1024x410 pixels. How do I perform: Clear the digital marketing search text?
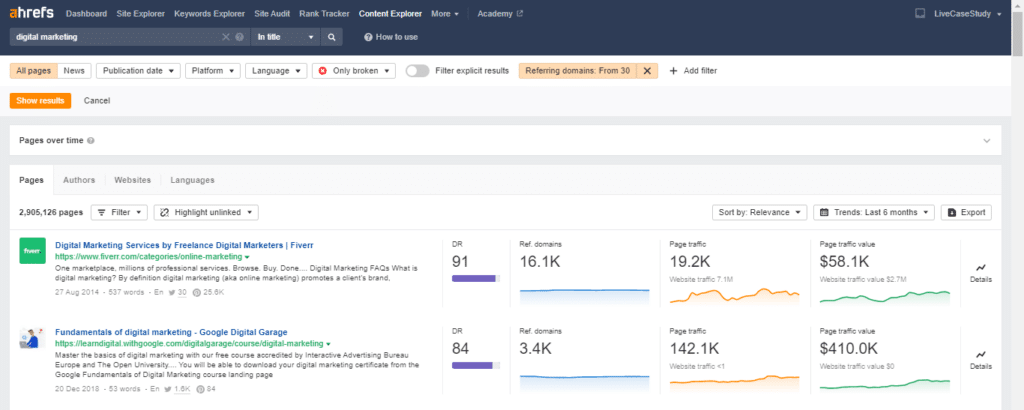click(226, 37)
